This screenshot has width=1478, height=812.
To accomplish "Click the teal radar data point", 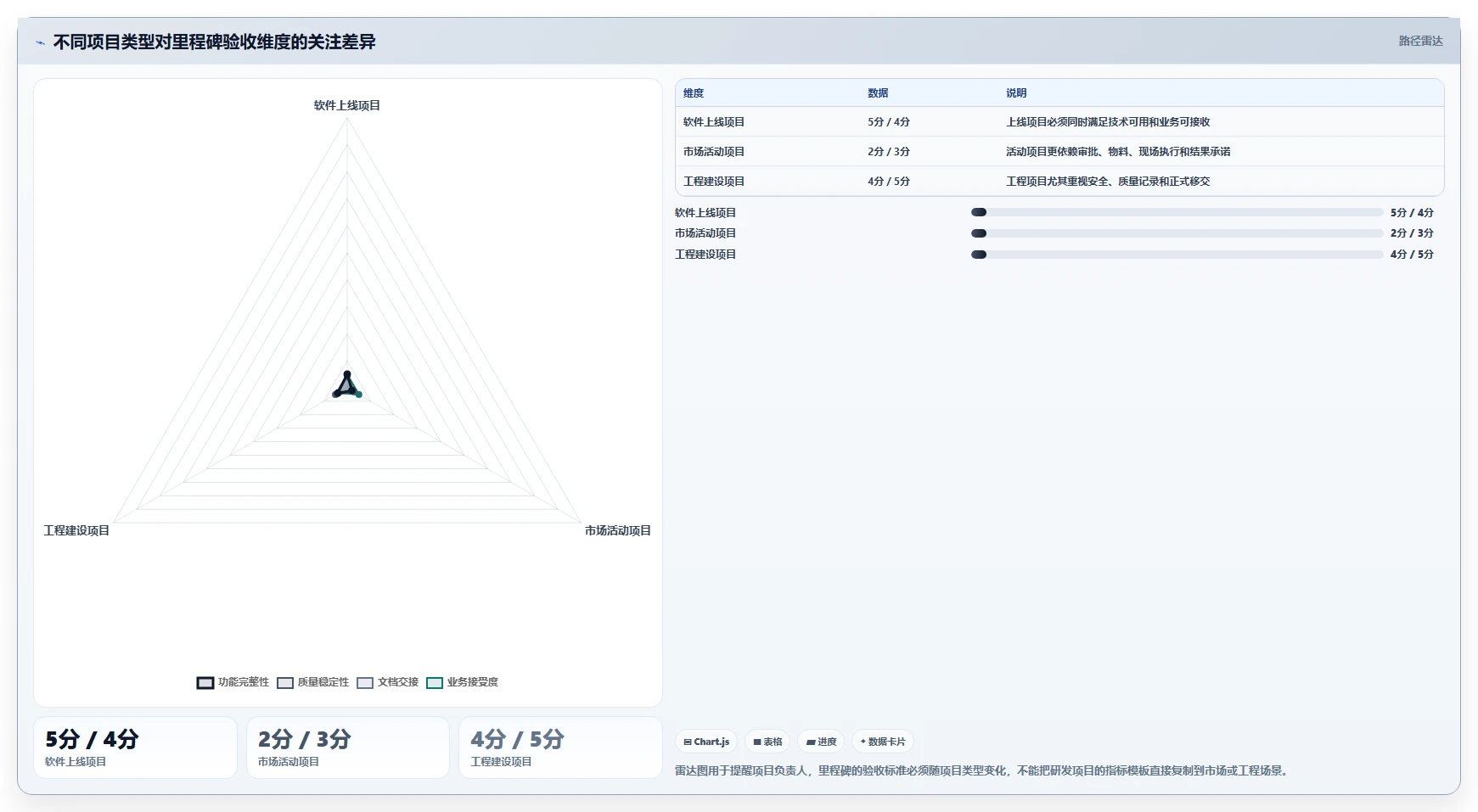I will click(x=358, y=395).
